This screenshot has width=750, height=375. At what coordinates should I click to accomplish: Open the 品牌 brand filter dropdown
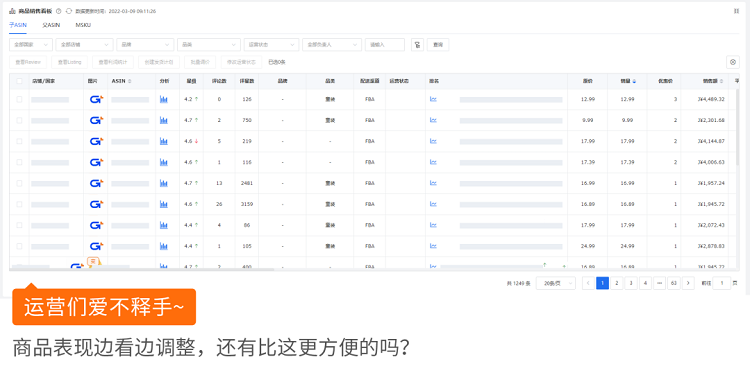click(145, 45)
